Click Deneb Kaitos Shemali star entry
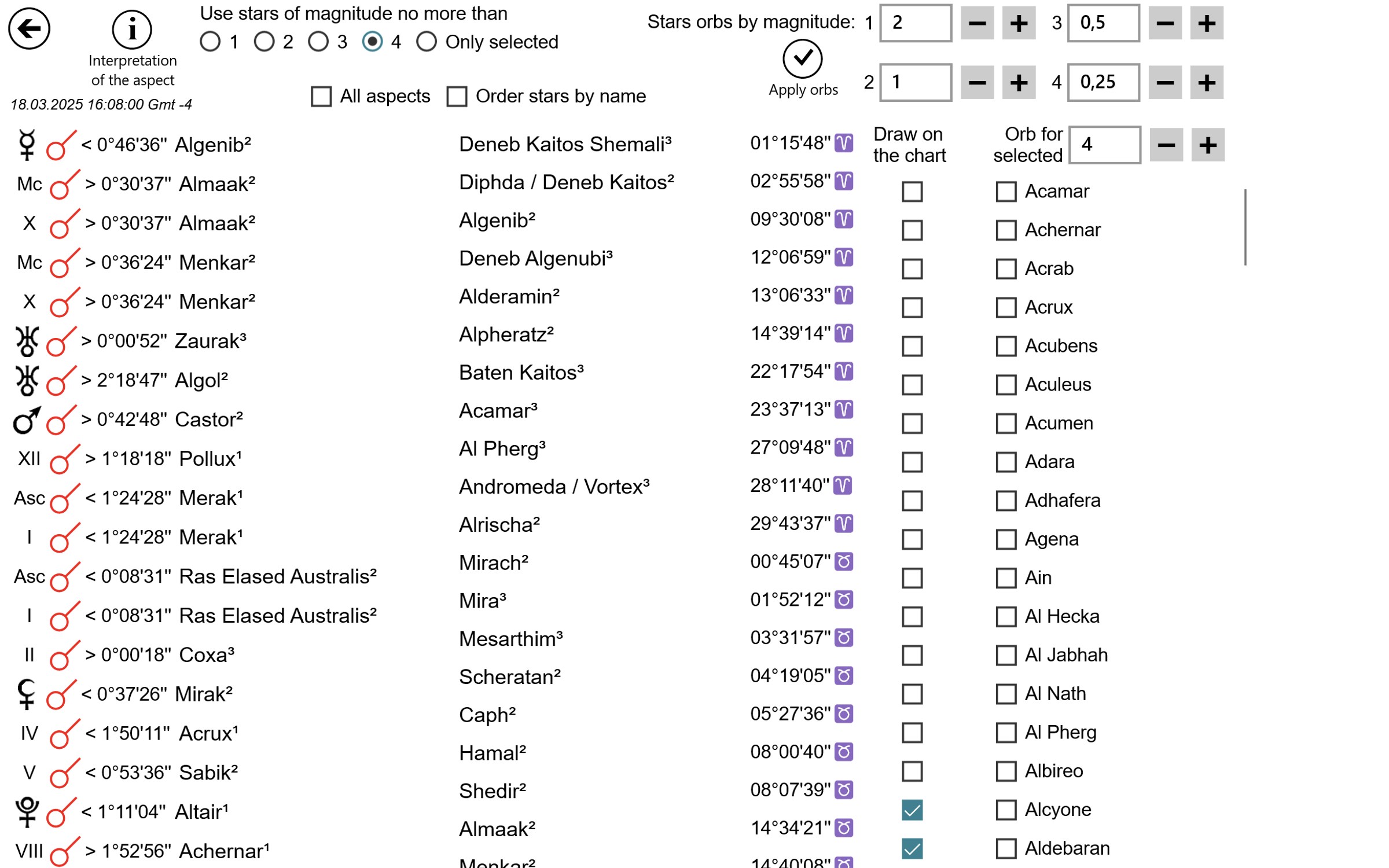Viewport: 1389px width, 868px height. coord(565,144)
